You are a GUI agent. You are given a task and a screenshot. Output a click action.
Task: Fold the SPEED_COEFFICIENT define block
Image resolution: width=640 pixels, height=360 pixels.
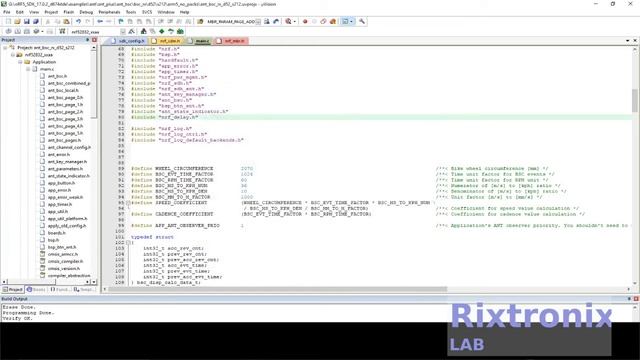pyautogui.click(x=128, y=203)
